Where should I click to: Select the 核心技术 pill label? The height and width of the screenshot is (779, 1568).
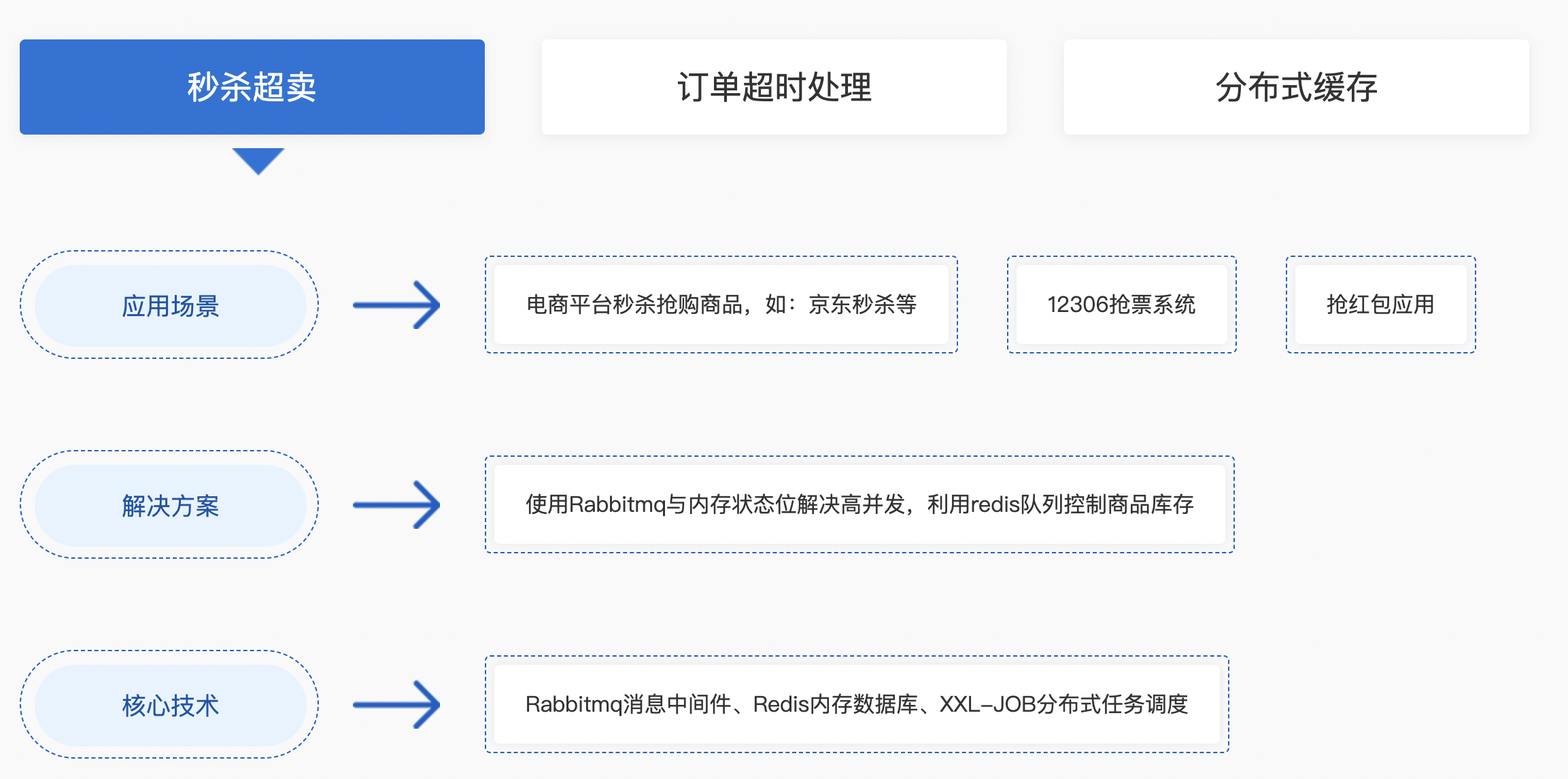pyautogui.click(x=170, y=706)
